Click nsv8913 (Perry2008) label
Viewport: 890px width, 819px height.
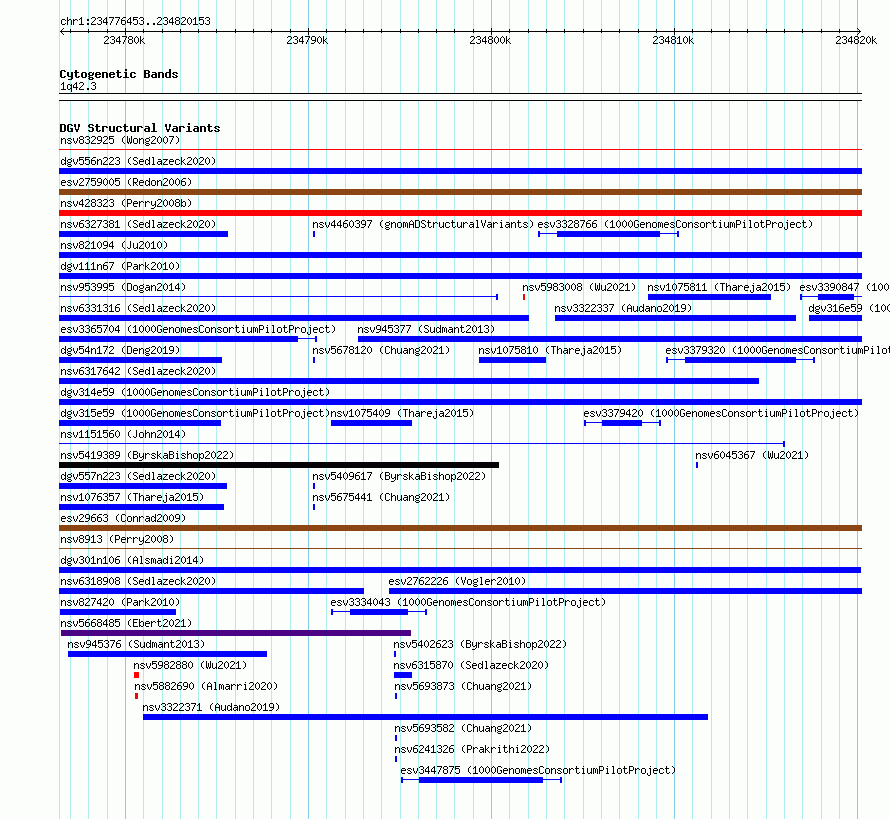pyautogui.click(x=117, y=539)
